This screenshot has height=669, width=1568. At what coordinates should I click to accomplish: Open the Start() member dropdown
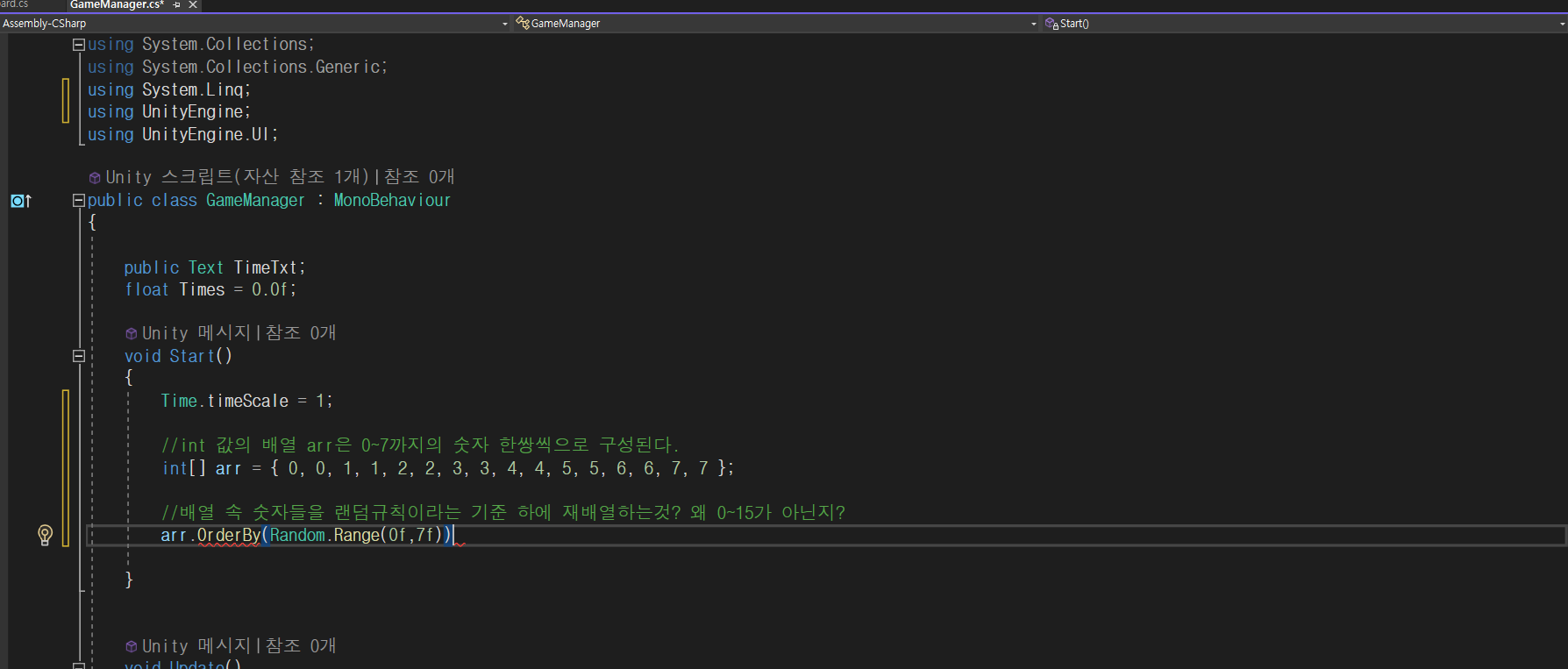[1563, 24]
